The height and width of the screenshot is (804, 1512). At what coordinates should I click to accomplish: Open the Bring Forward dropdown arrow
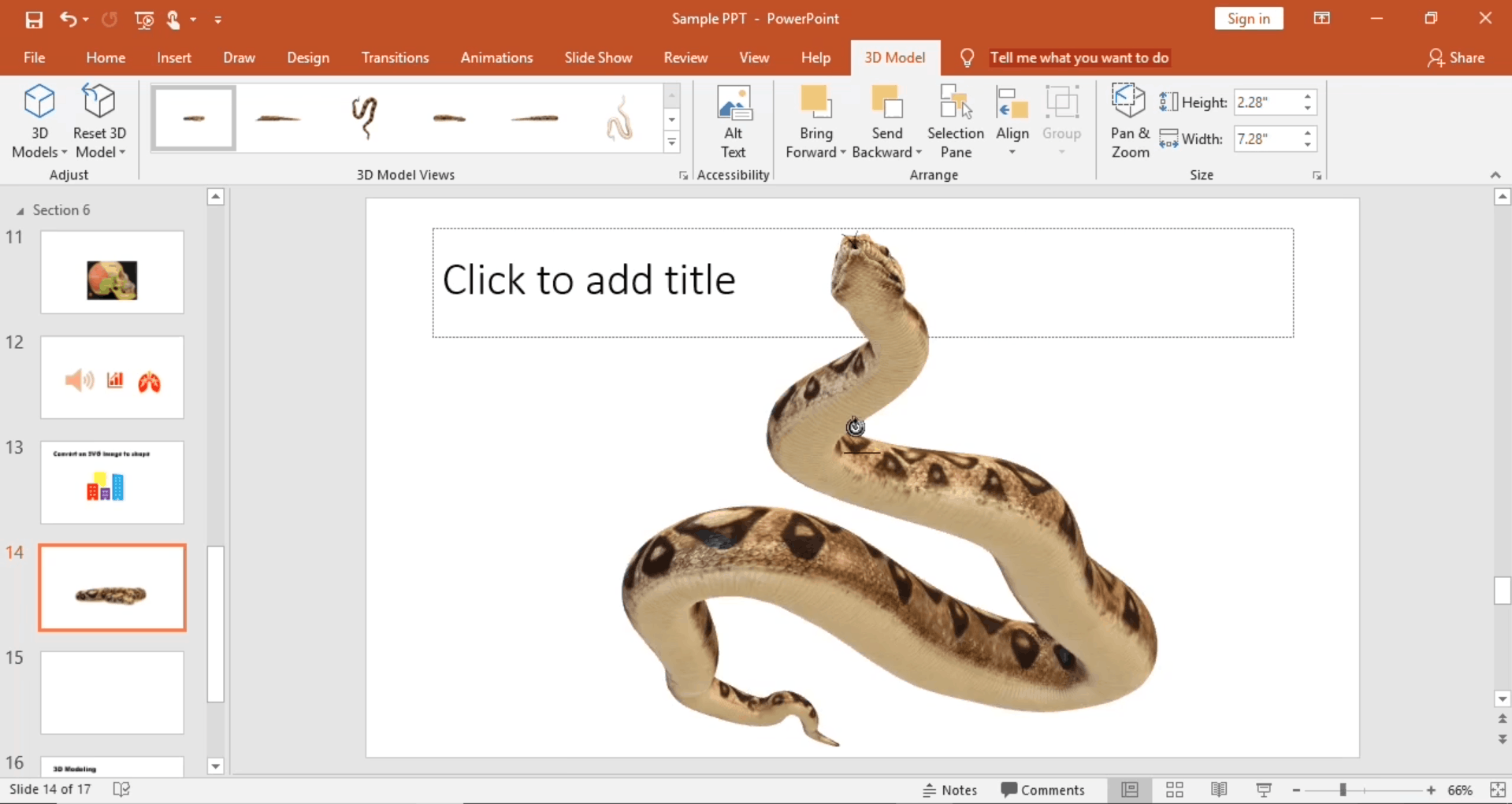843,153
